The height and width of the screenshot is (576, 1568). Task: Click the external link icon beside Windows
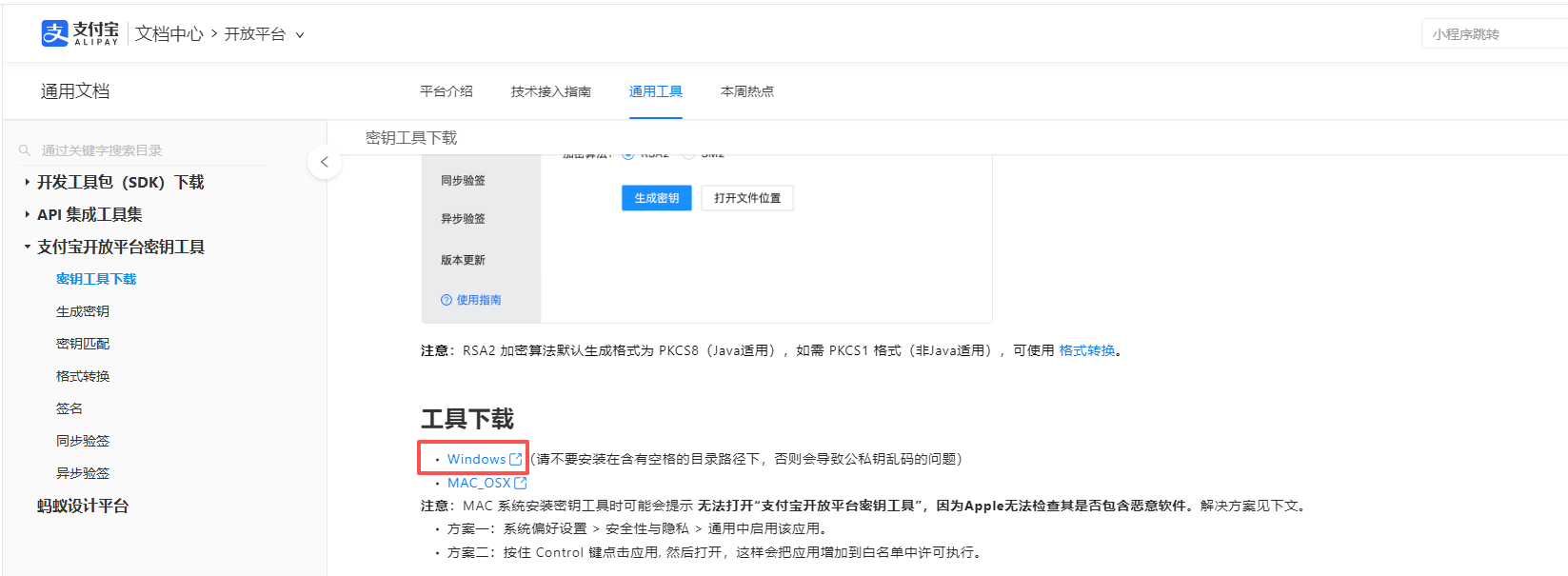point(516,459)
